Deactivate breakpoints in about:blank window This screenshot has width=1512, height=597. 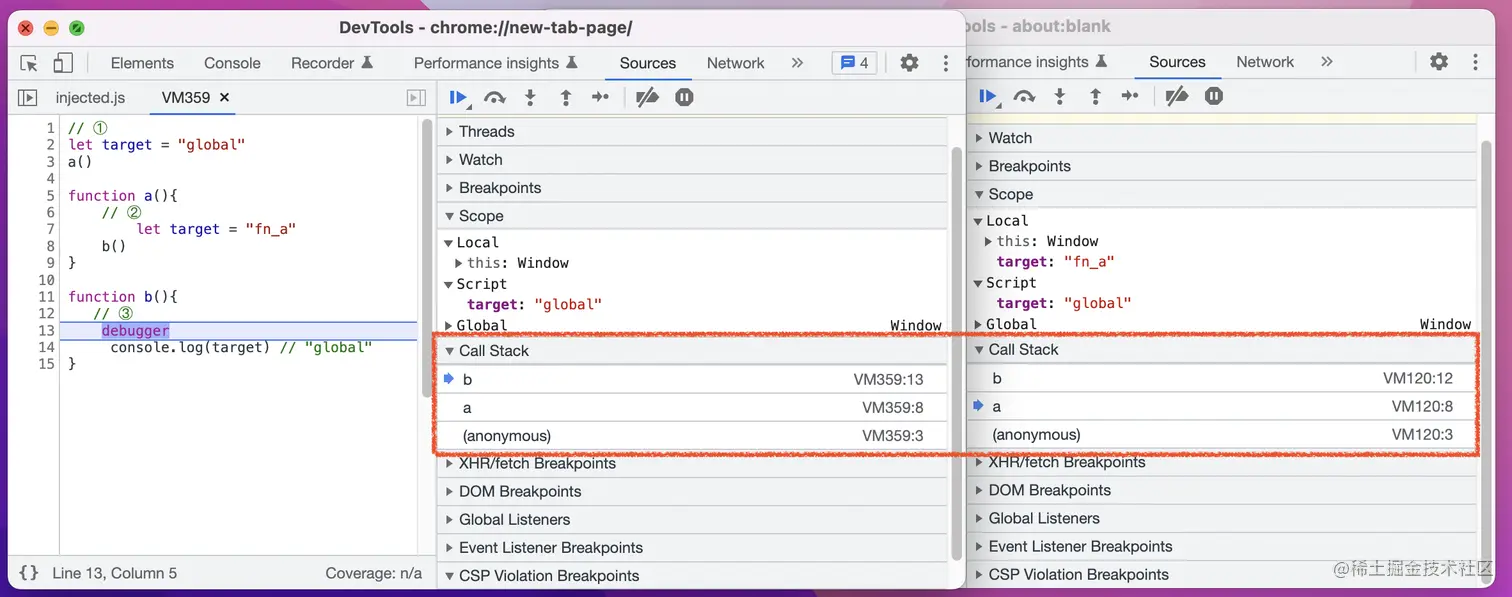(x=1178, y=96)
